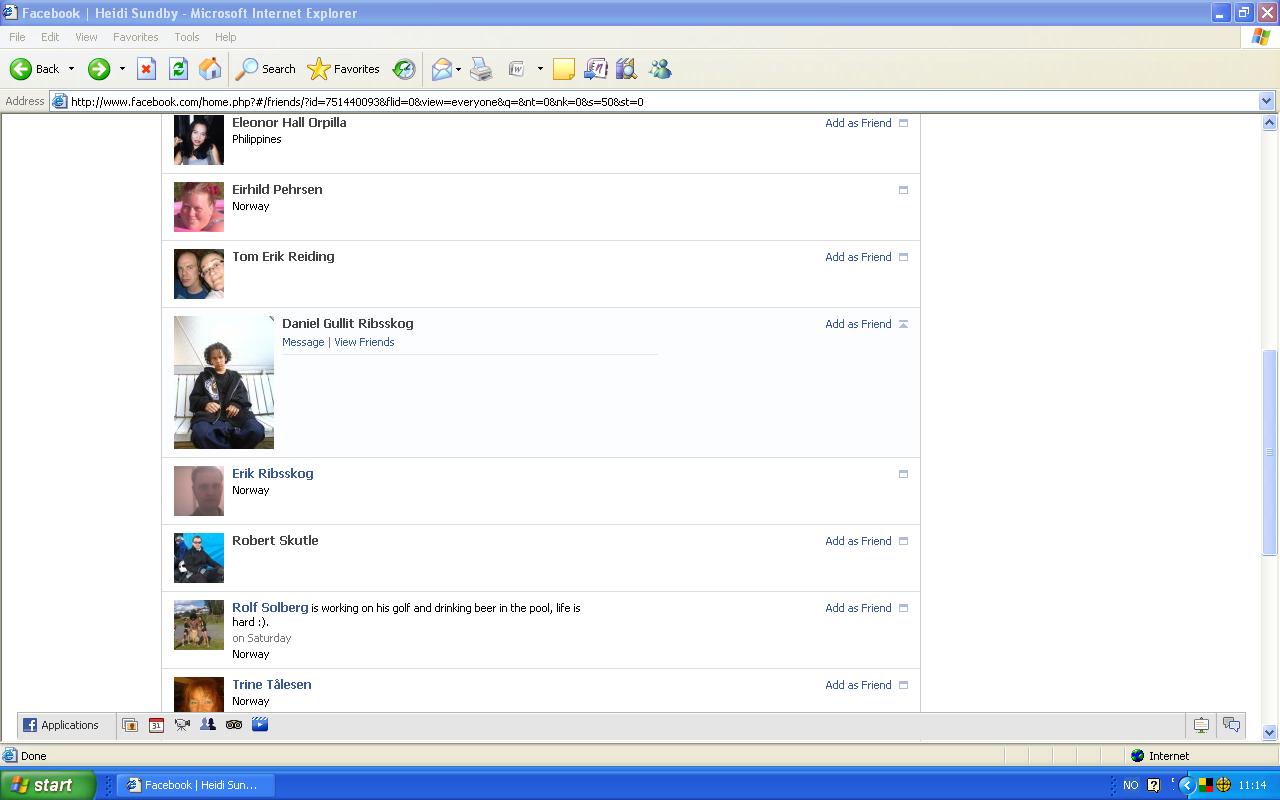Screen dimensions: 1280x800
Task: Expand Robert Skutle's row toggle
Action: (903, 541)
